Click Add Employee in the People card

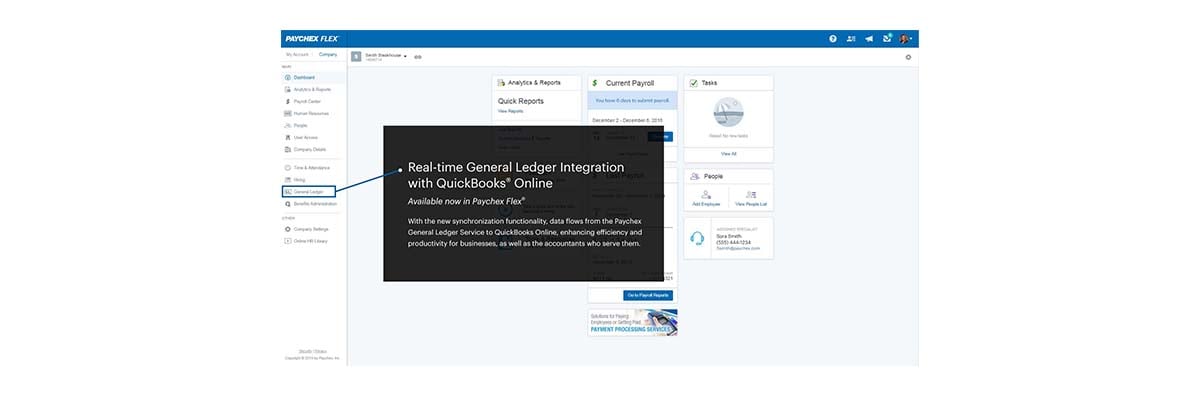pos(706,199)
